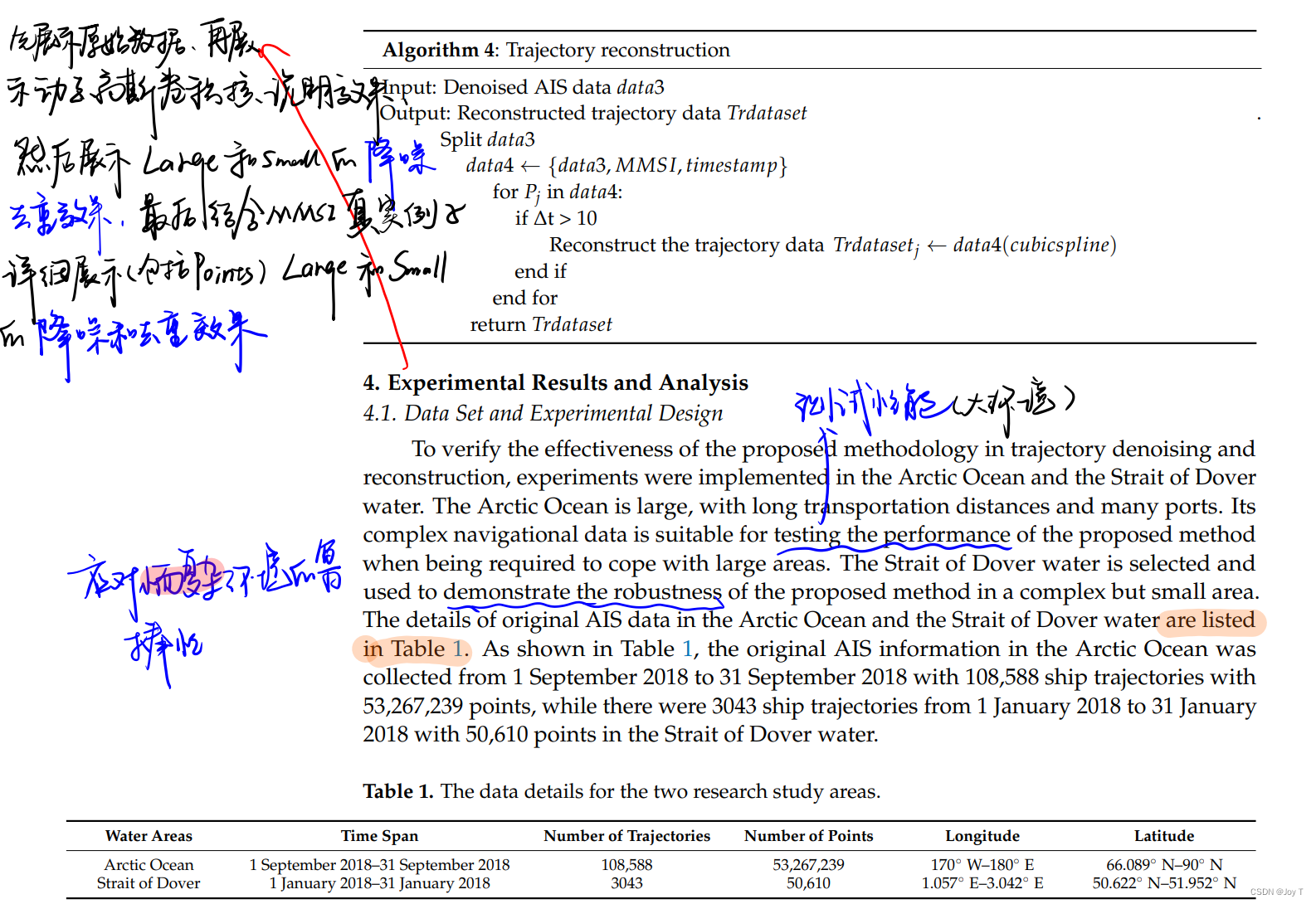Screen dimensions: 1316x904
Task: Click 'Time Span' column header
Action: click(379, 836)
